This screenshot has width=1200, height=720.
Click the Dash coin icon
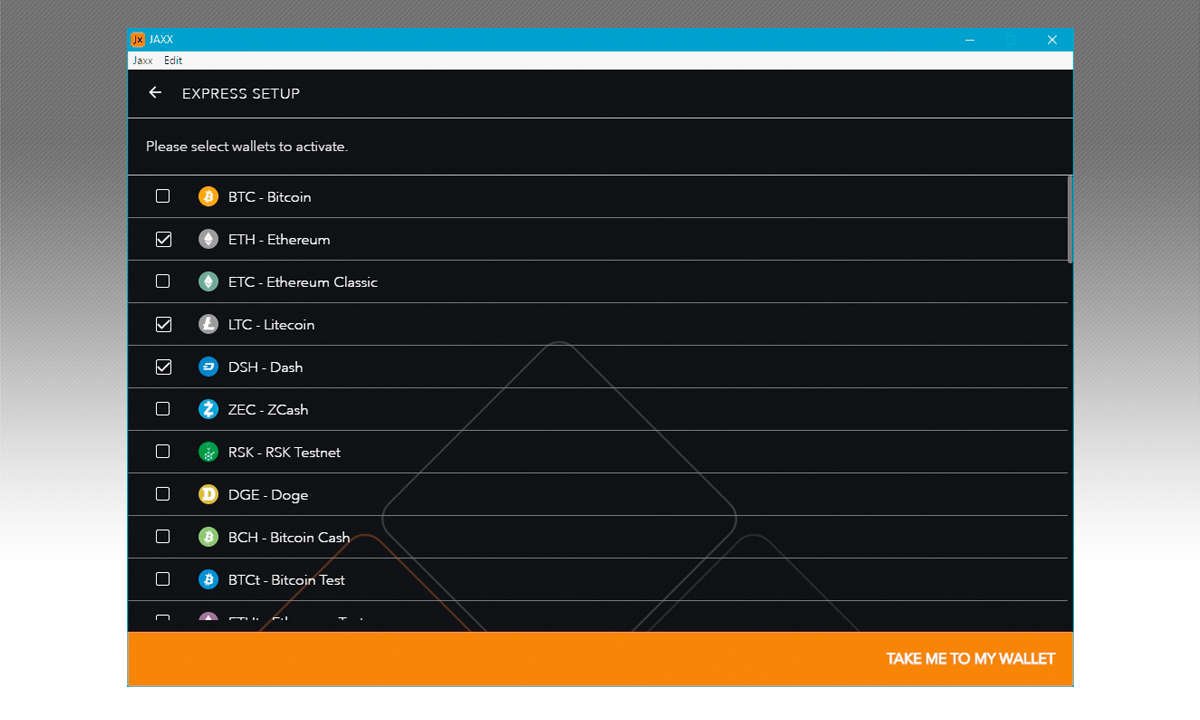click(208, 367)
